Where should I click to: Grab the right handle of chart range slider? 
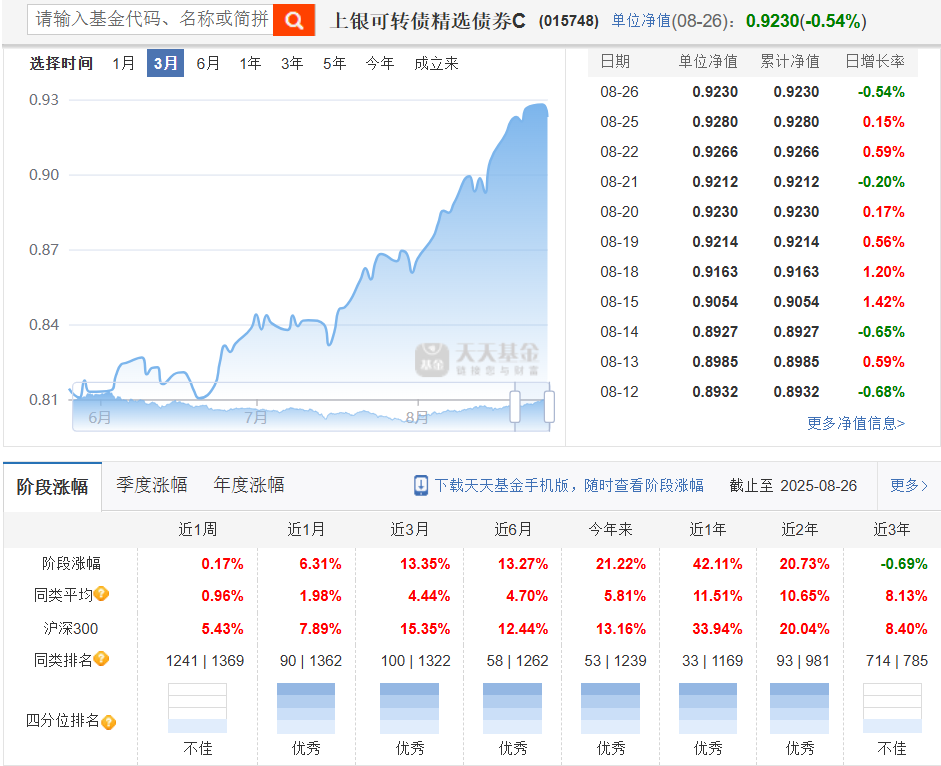pos(549,406)
